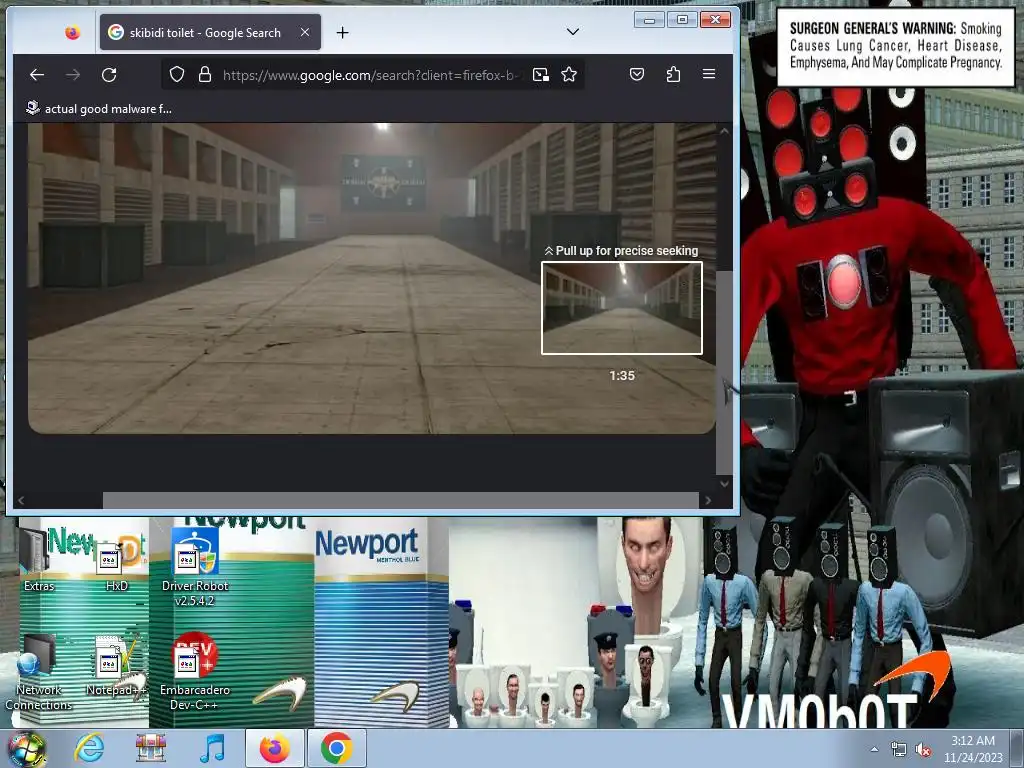Minimize the Firefox window
1024x768 pixels.
649,20
